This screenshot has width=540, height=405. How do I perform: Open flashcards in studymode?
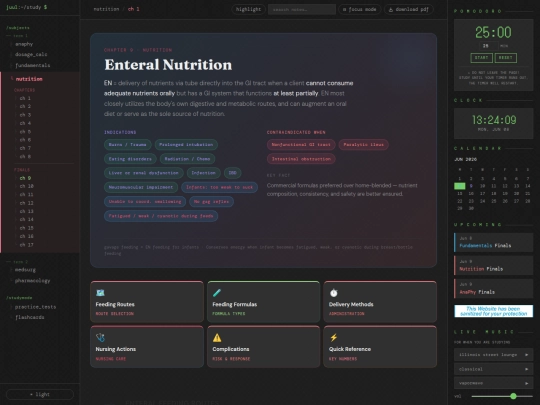click(x=30, y=317)
